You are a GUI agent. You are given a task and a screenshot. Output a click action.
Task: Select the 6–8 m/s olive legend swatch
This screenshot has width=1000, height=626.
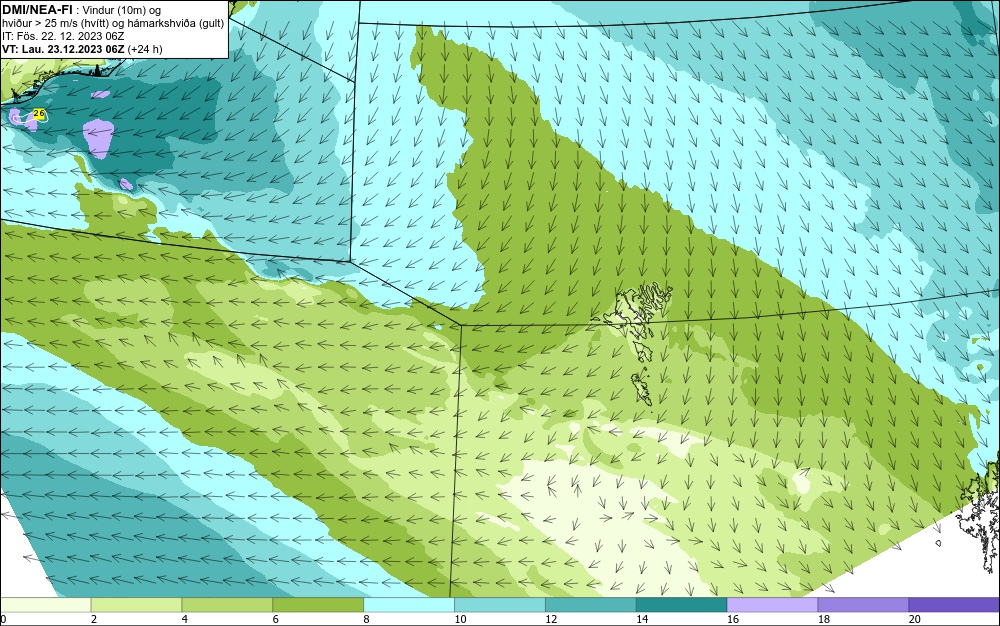318,604
